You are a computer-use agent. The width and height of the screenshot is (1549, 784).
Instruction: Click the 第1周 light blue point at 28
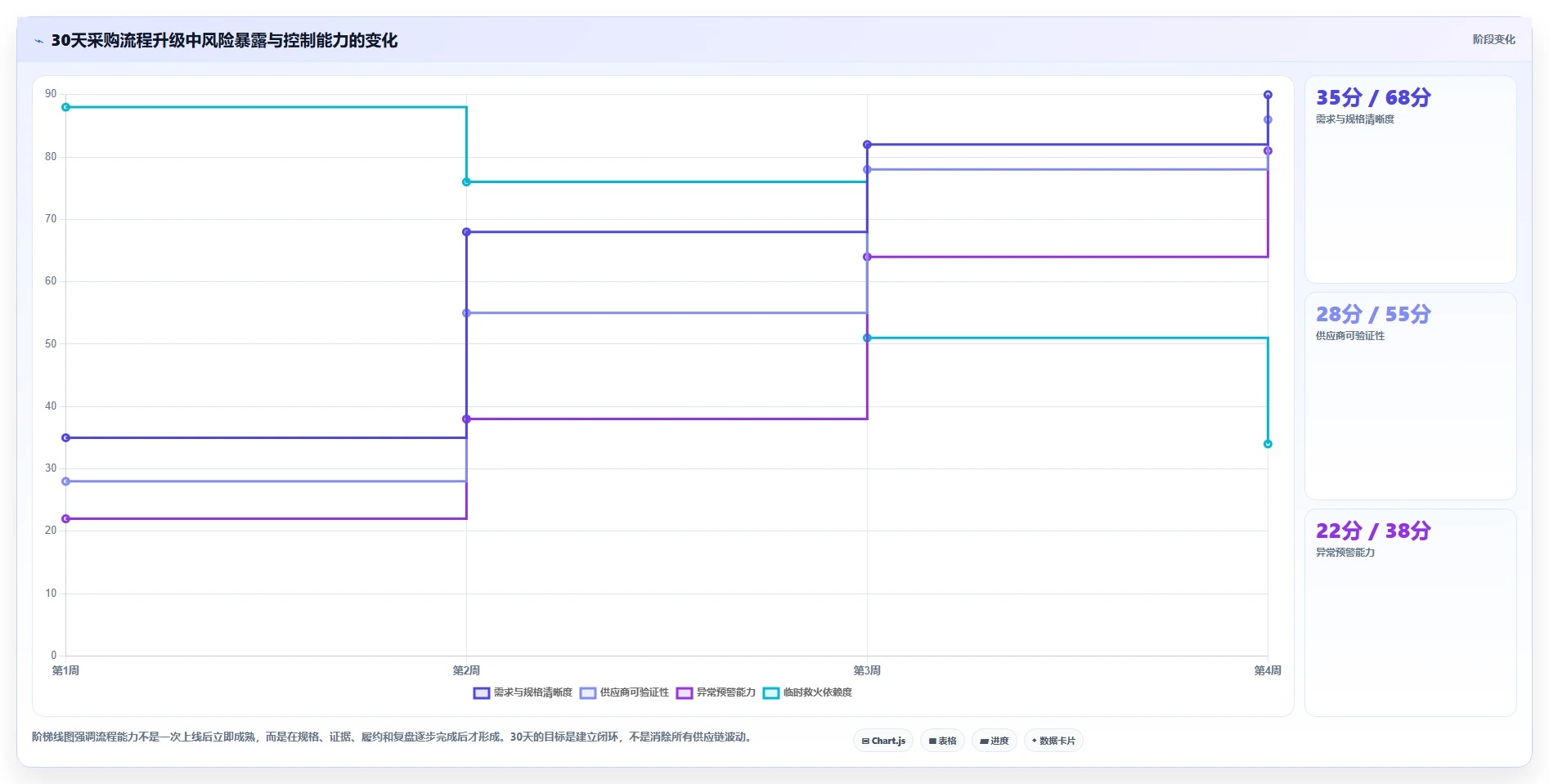coord(66,482)
